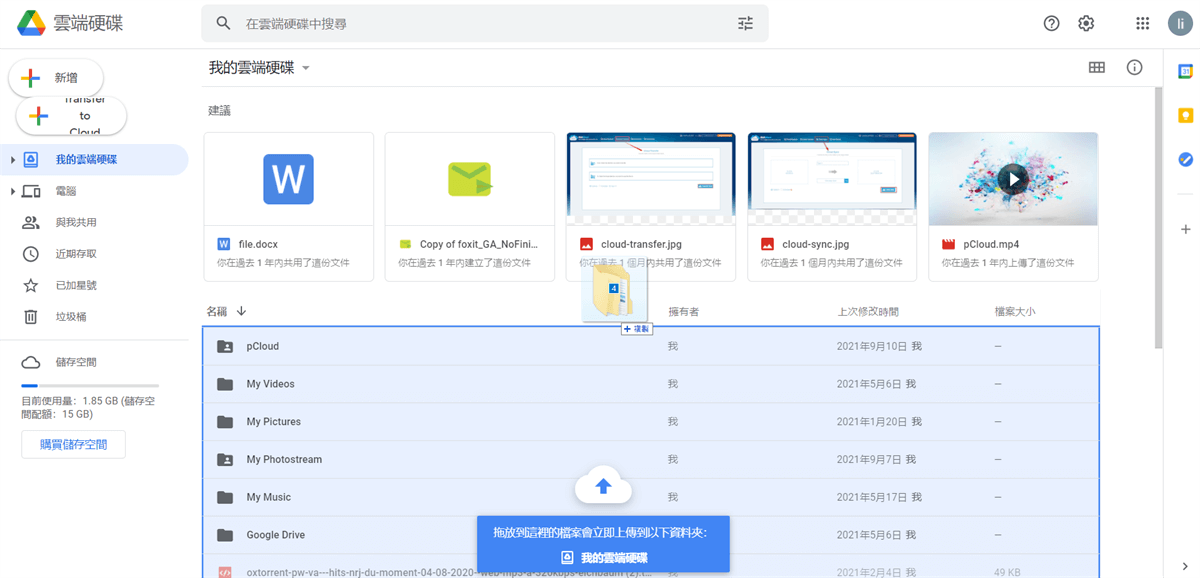Open Settings gear icon
This screenshot has height=578, width=1200.
coord(1086,23)
